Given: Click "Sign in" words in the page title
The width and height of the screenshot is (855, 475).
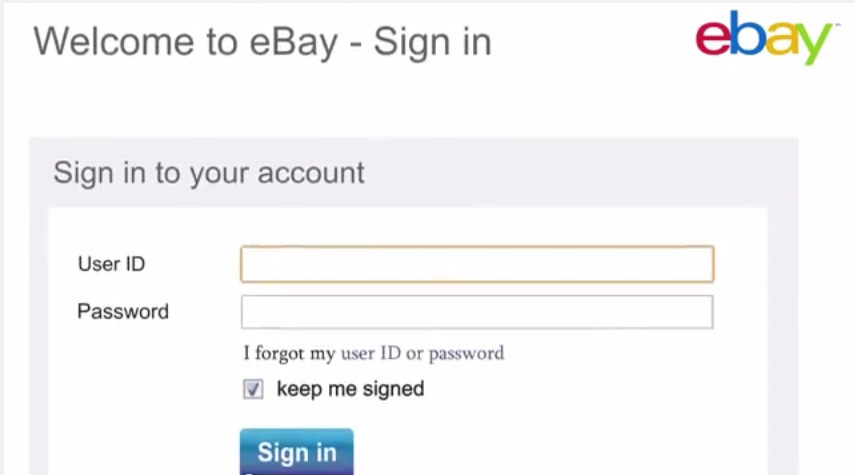Looking at the screenshot, I should [x=432, y=43].
